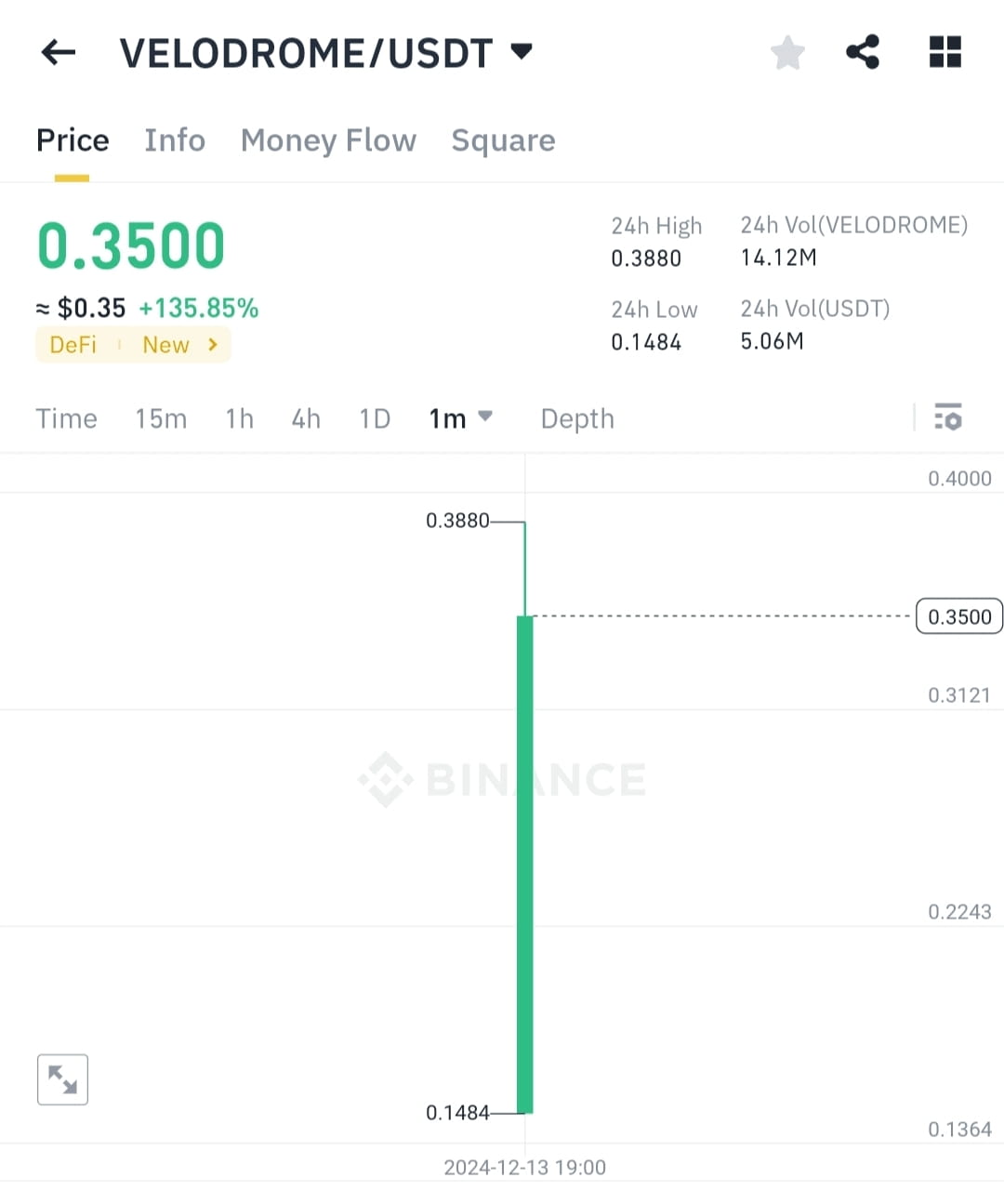1004x1204 pixels.
Task: Select the 15m chart interval
Action: coord(161,418)
